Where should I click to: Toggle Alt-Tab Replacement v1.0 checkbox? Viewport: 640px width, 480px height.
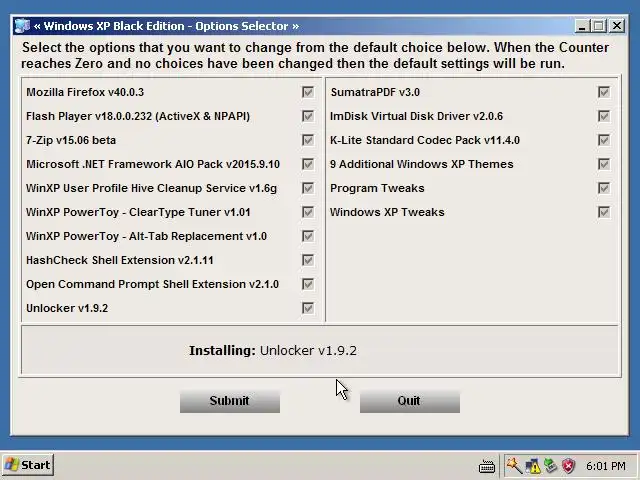point(308,236)
